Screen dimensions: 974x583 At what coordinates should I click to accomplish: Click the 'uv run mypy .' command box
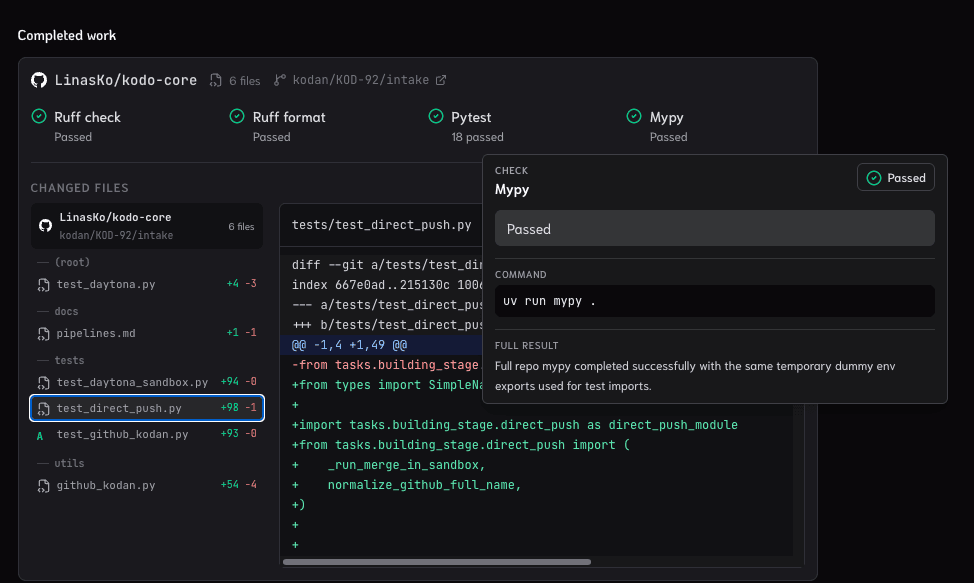pos(714,301)
